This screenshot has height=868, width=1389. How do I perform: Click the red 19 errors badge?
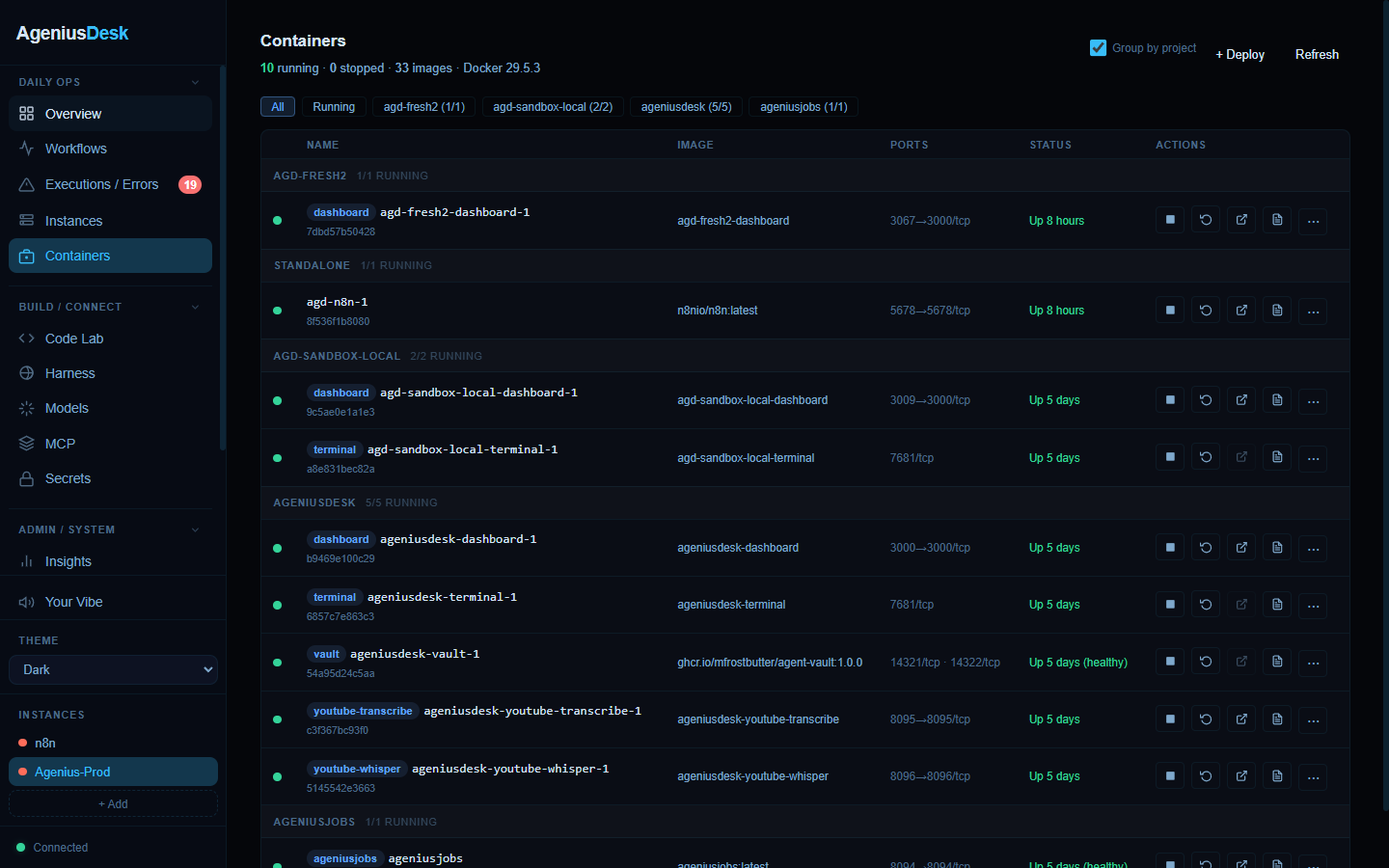[x=190, y=184]
